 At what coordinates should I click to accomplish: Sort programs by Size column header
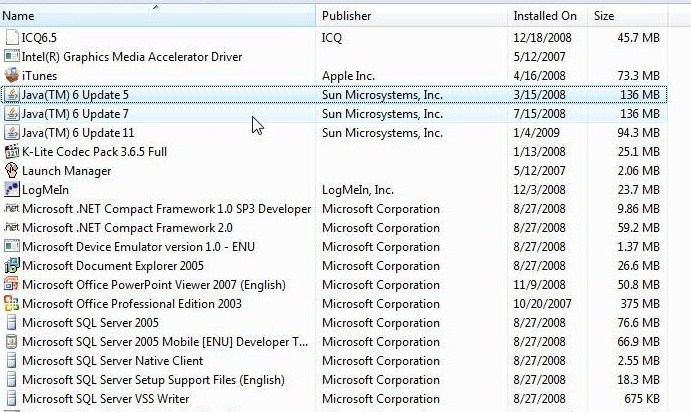pyautogui.click(x=604, y=16)
